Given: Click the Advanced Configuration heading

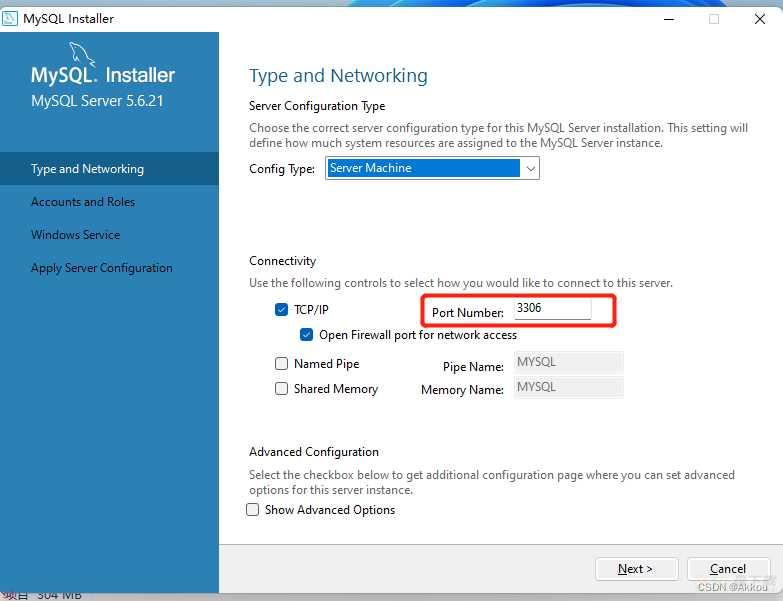Looking at the screenshot, I should tap(314, 452).
